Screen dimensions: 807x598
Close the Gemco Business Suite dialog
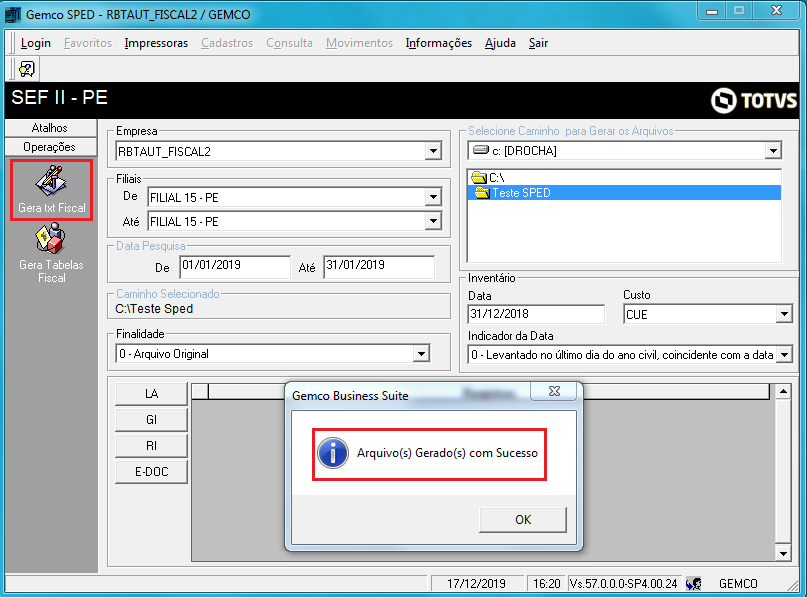554,391
